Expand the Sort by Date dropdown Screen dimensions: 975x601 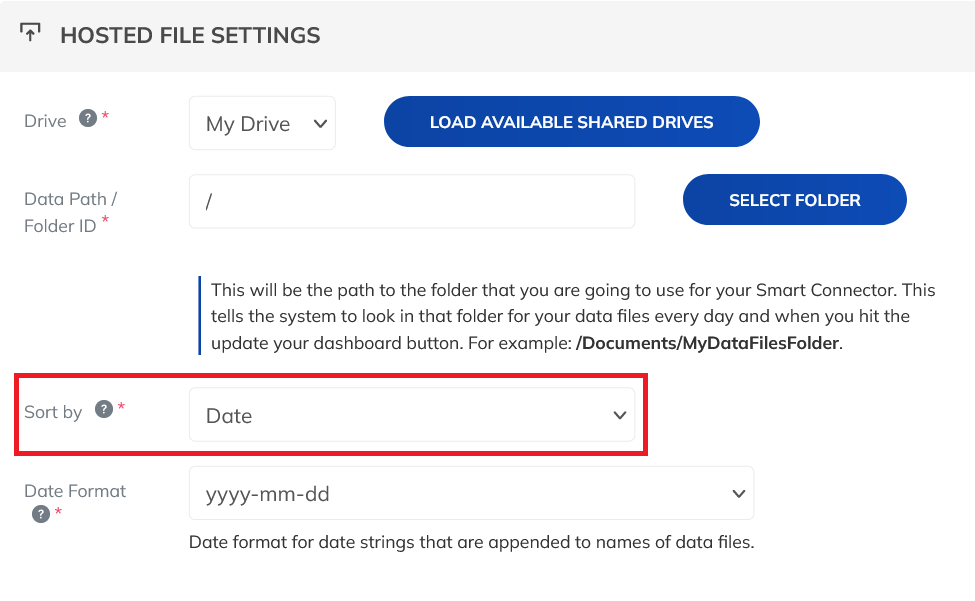click(x=412, y=415)
